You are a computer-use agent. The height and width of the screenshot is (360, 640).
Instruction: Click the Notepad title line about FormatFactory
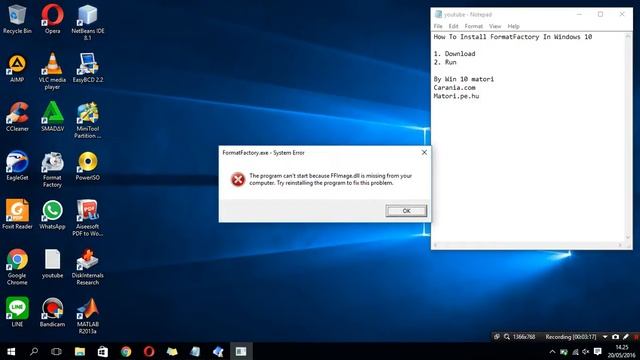coord(513,37)
